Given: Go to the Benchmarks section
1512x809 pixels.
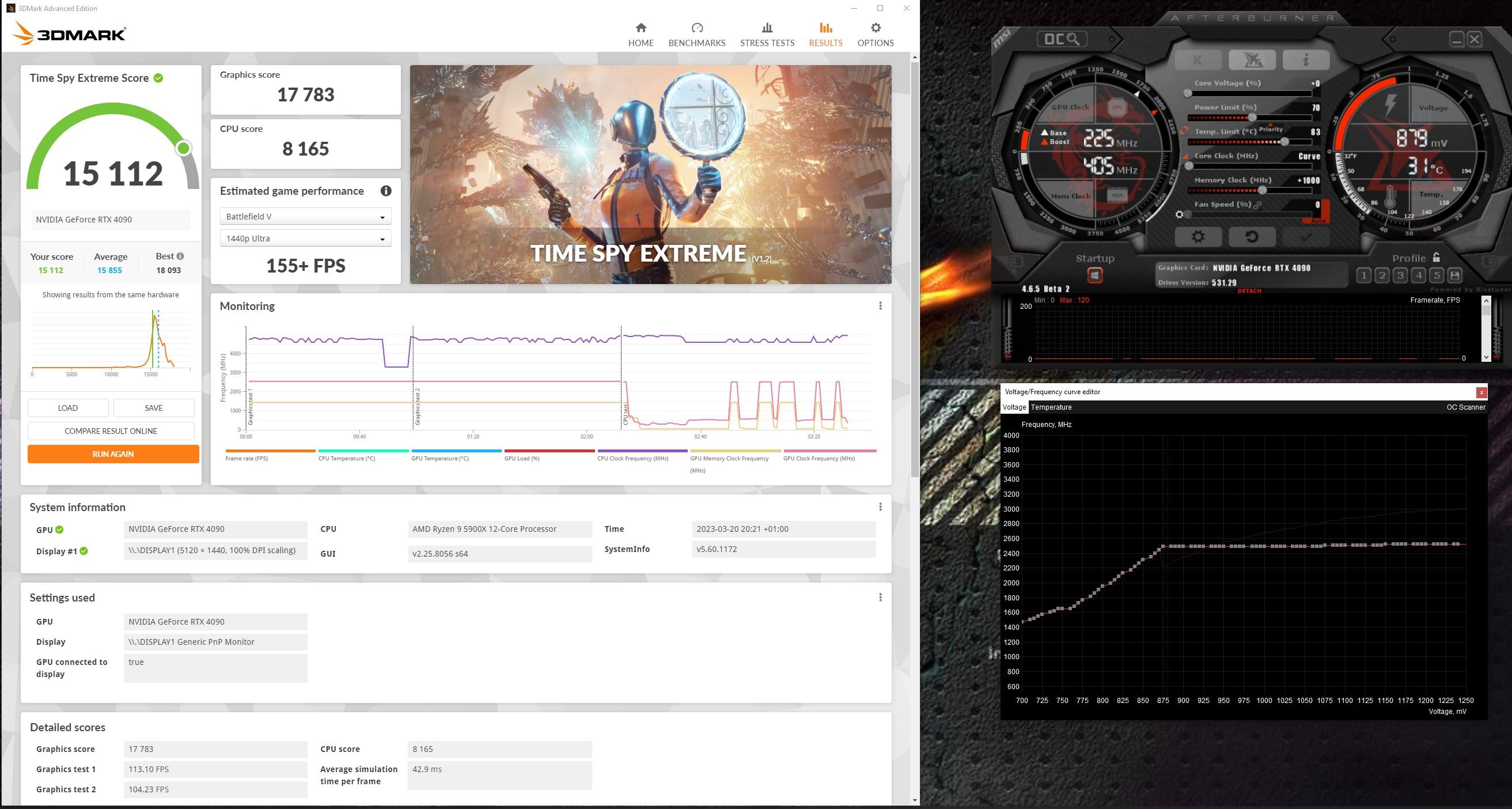Looking at the screenshot, I should pyautogui.click(x=697, y=34).
